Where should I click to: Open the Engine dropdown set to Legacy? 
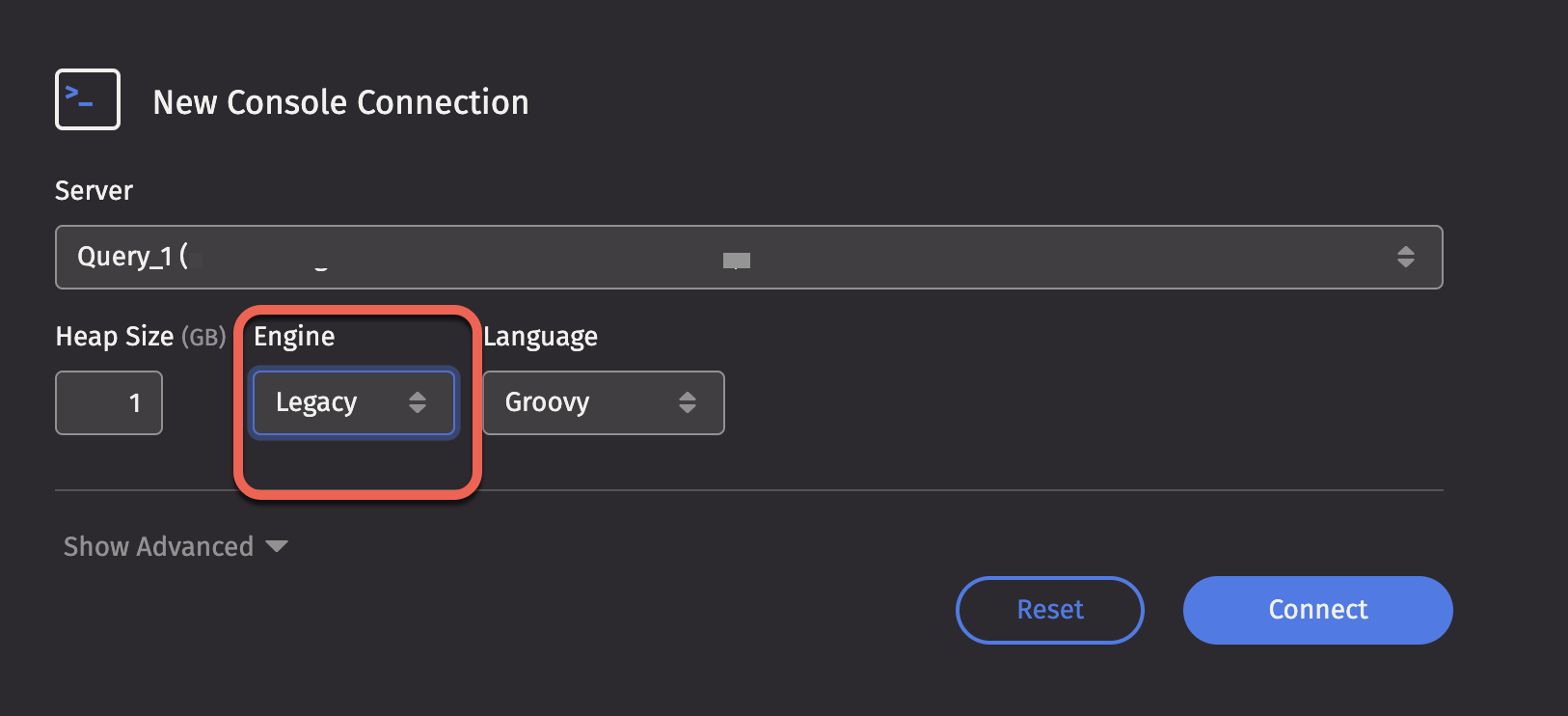(x=353, y=402)
